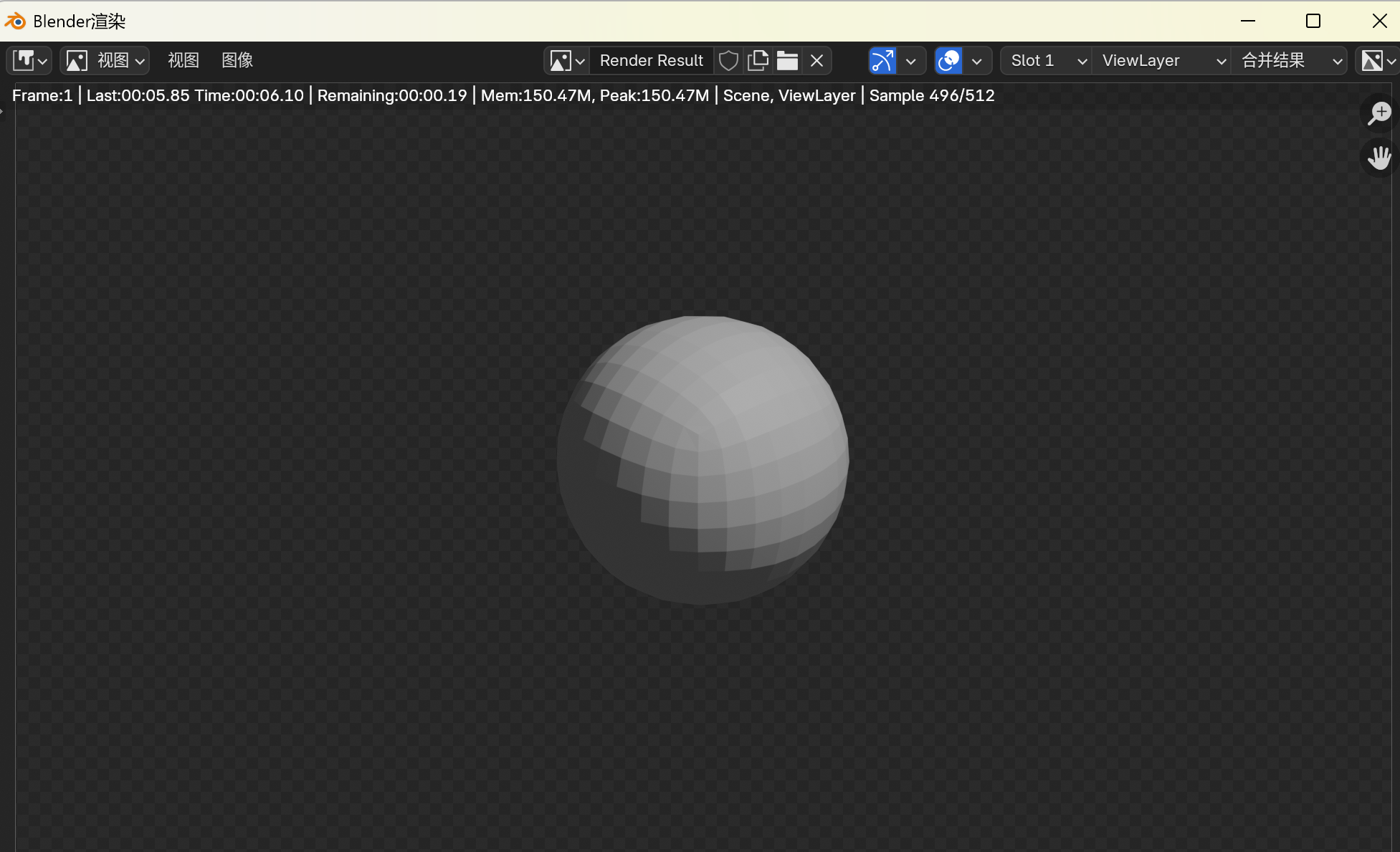Toggle the overlays display button
Viewport: 1400px width, 852px height.
click(948, 61)
